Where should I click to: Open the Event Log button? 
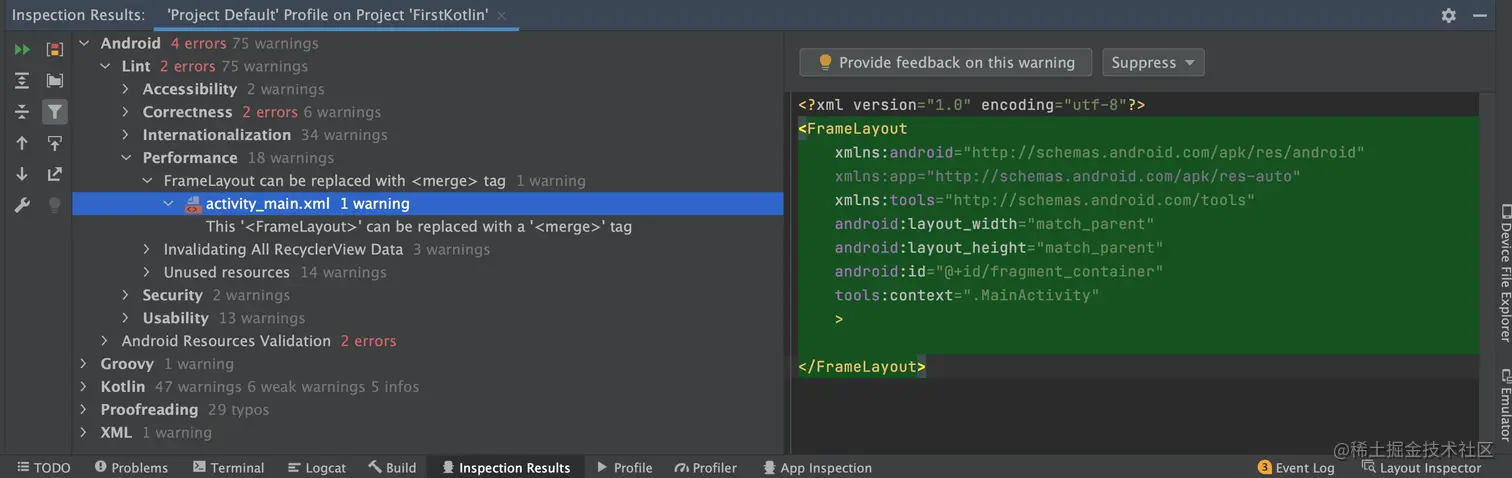click(1296, 467)
